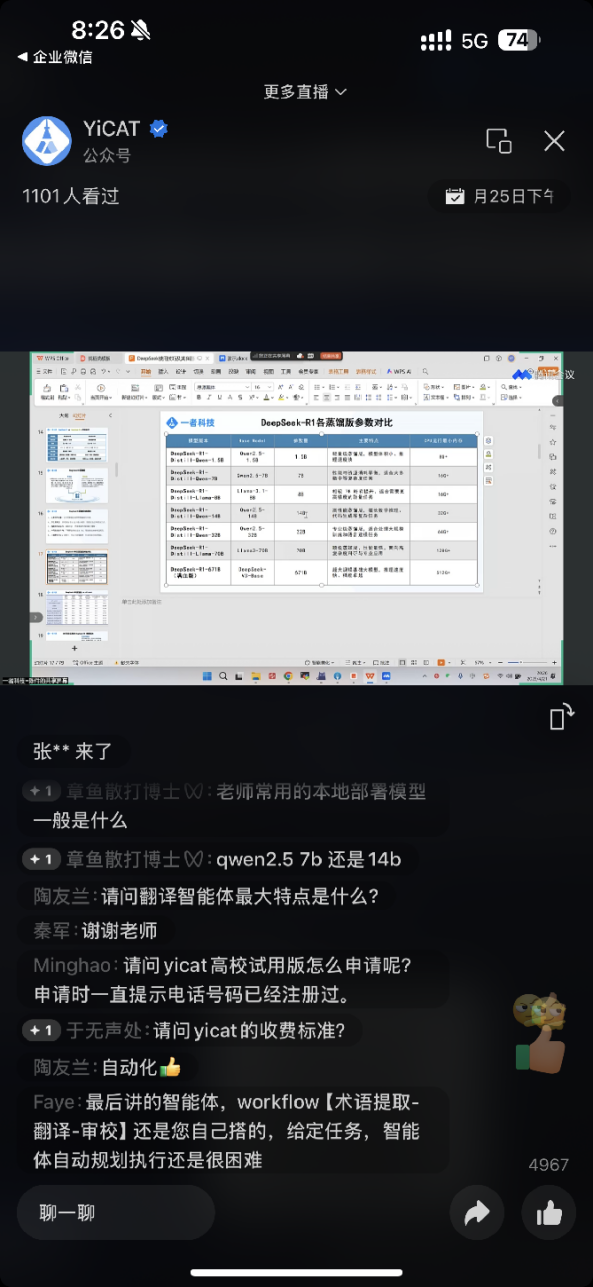Switch livestream to floating window mode

499,141
